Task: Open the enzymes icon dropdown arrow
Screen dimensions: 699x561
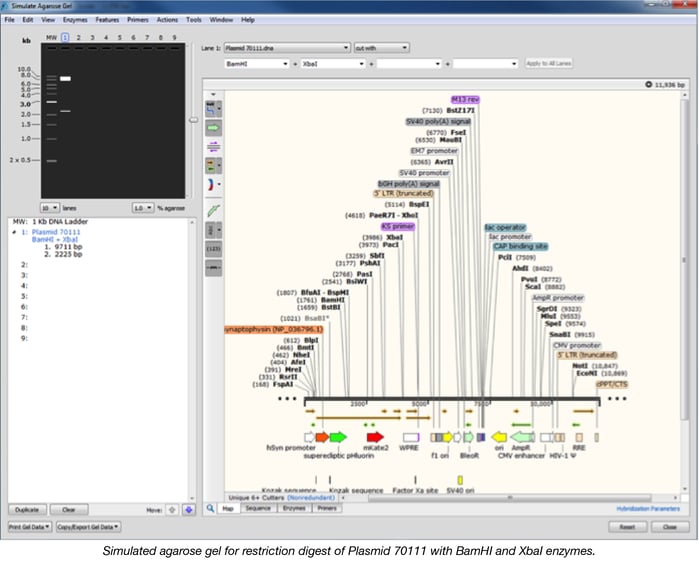Action: [219, 109]
